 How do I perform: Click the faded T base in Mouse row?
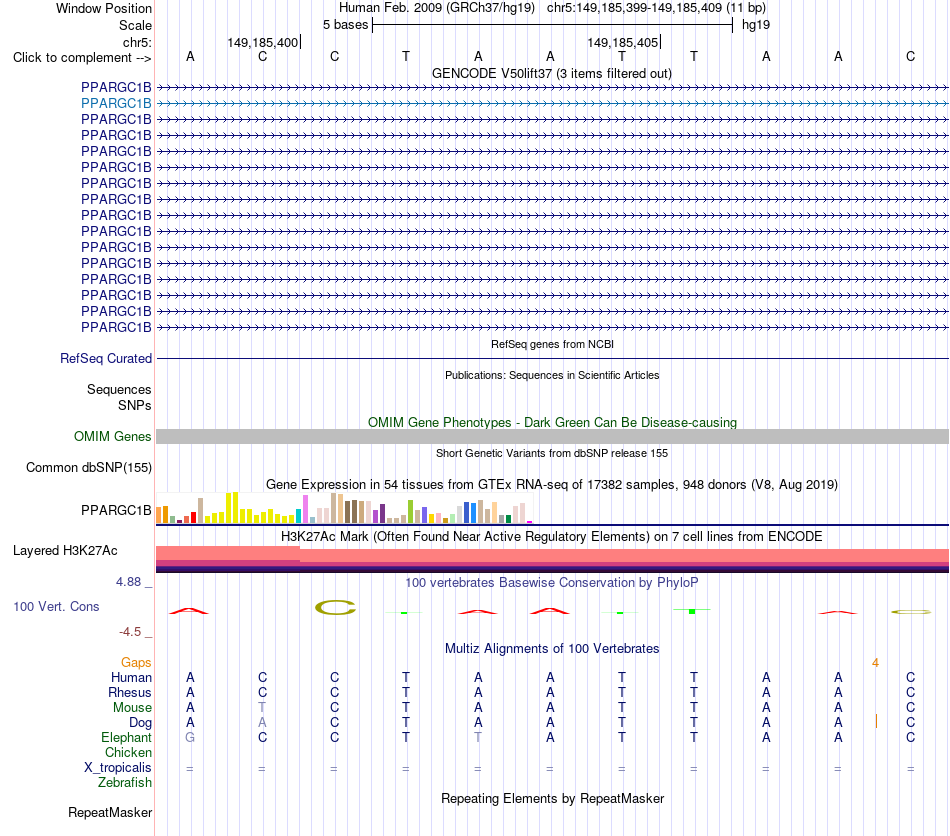click(x=262, y=708)
